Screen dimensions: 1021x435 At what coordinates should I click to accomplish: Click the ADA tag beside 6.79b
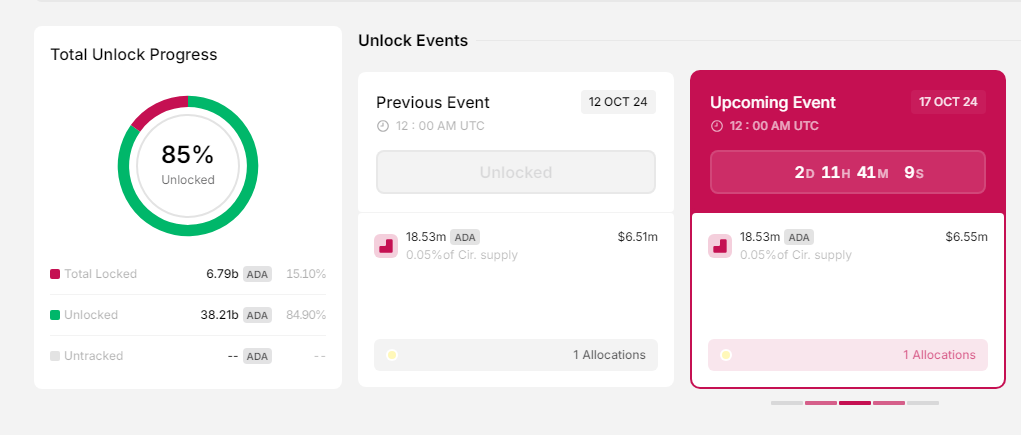pos(257,274)
